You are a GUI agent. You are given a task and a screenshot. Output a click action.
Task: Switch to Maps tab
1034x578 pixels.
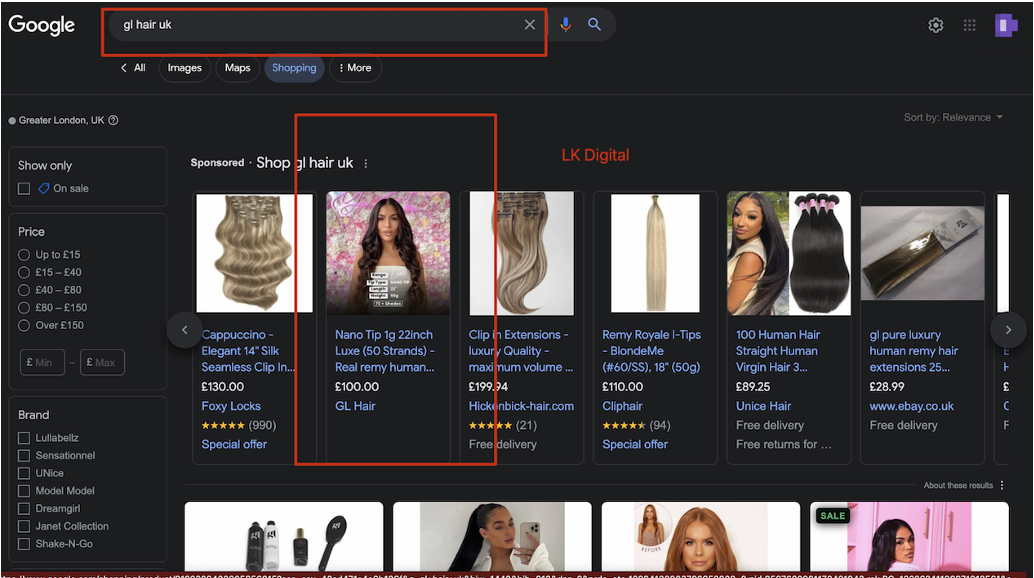[x=237, y=68]
